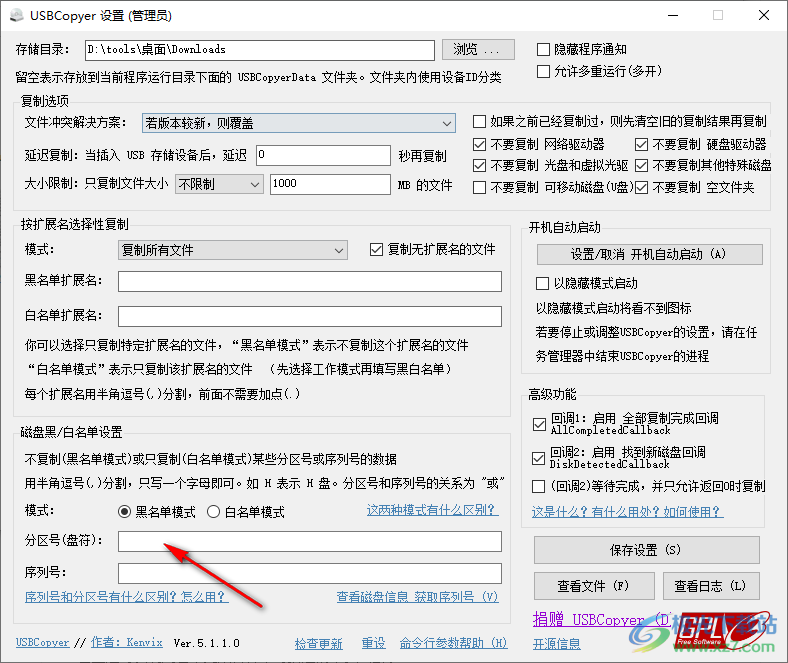Viewport: 788px width, 663px height.
Task: Click the 序列号 input field
Action: (310, 574)
